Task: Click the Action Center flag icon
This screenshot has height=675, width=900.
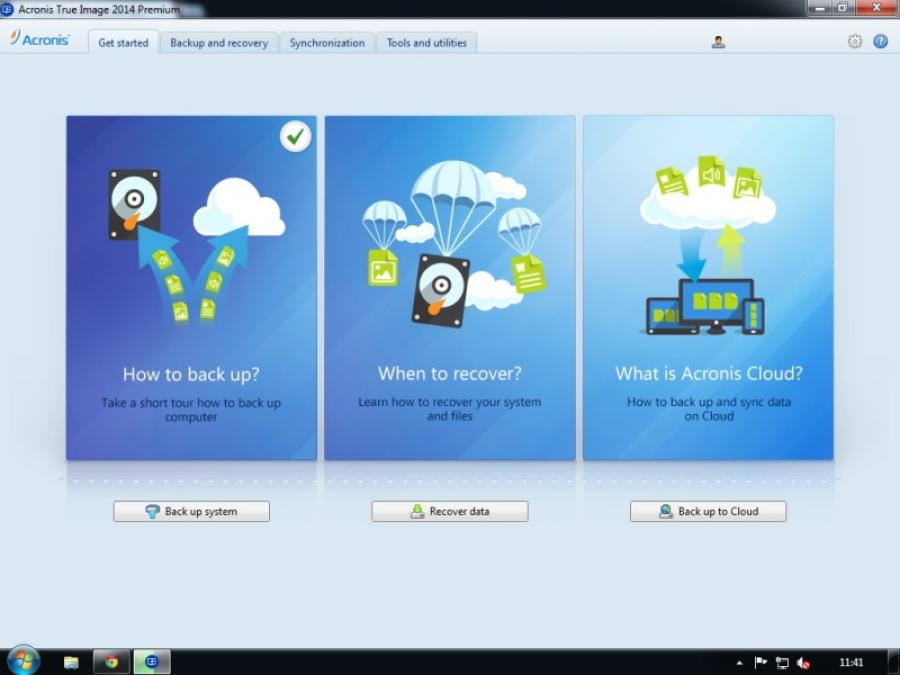Action: click(x=761, y=663)
